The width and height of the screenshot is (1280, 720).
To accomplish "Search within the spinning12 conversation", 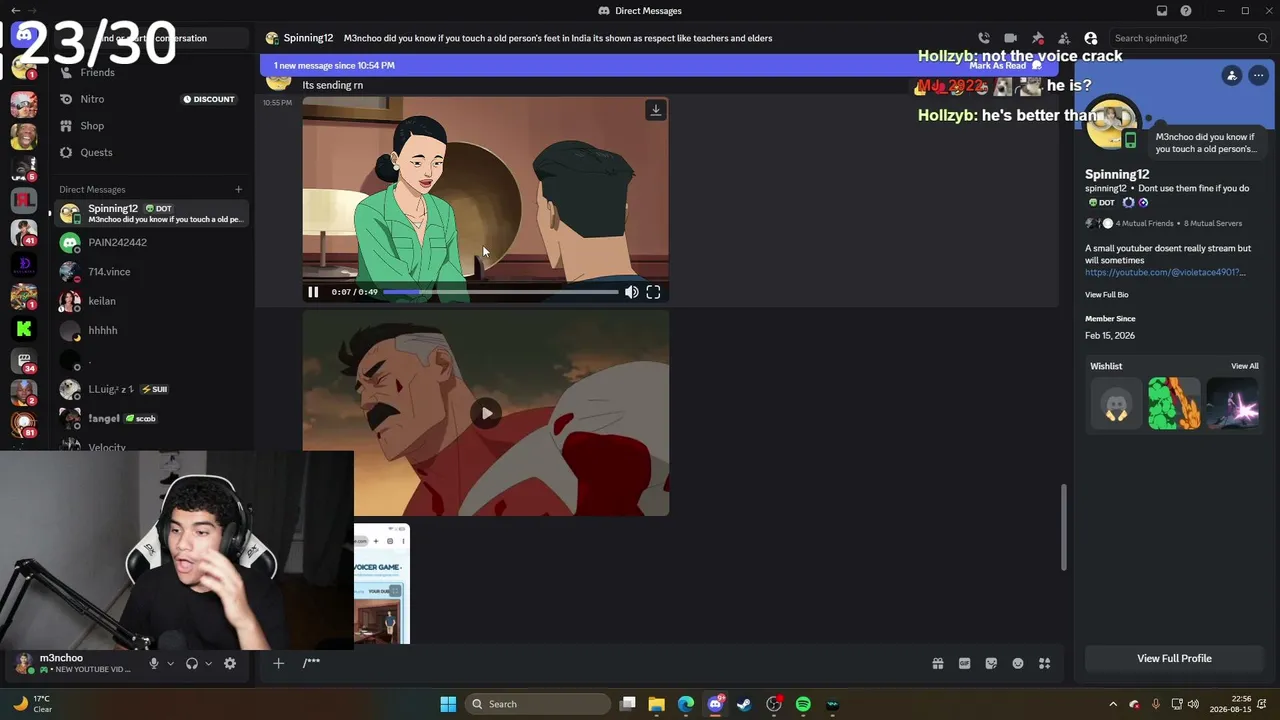I will coord(1190,38).
